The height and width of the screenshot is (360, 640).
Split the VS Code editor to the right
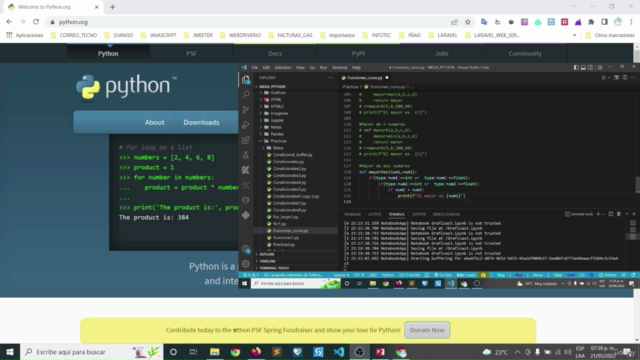coord(624,78)
